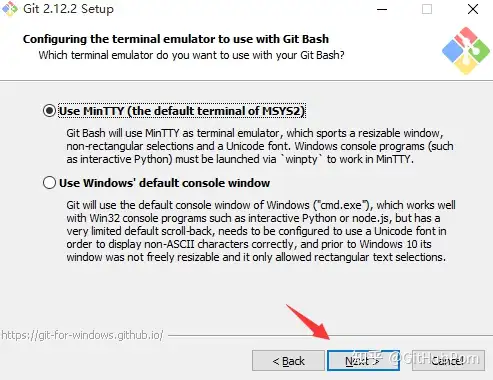
Task: Cancel the Git setup
Action: (x=448, y=360)
